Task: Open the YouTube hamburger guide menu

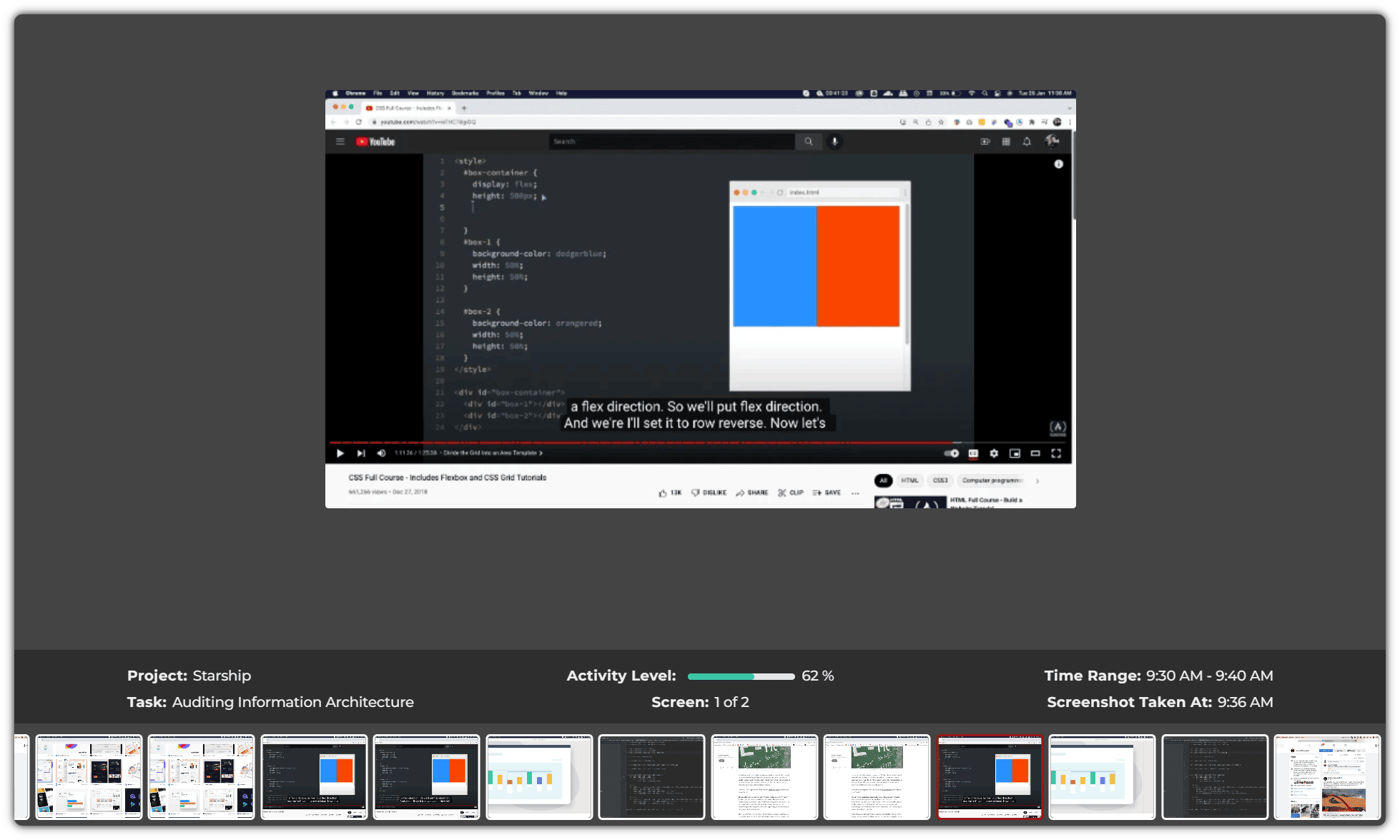Action: (340, 142)
